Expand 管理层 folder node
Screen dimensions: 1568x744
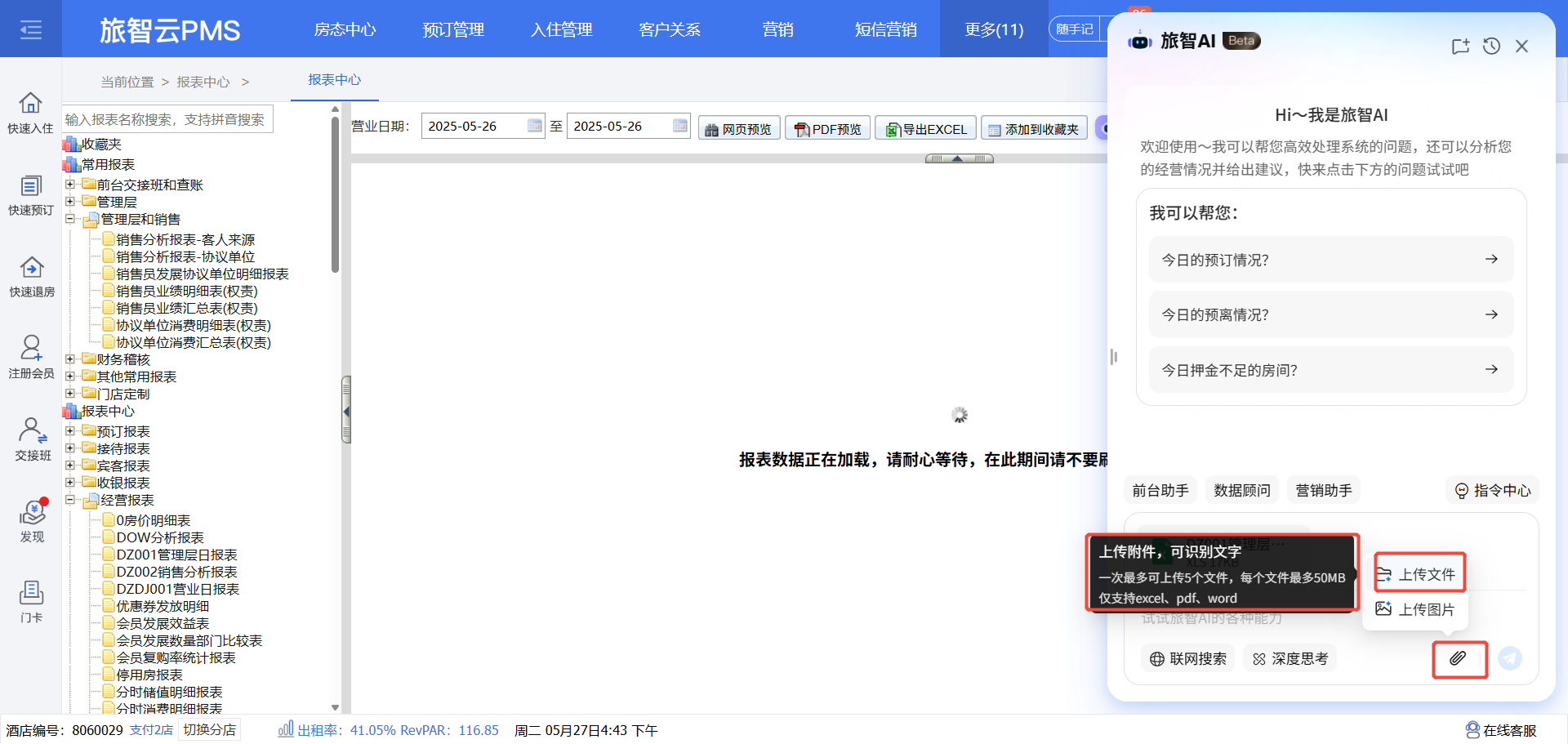click(x=70, y=202)
